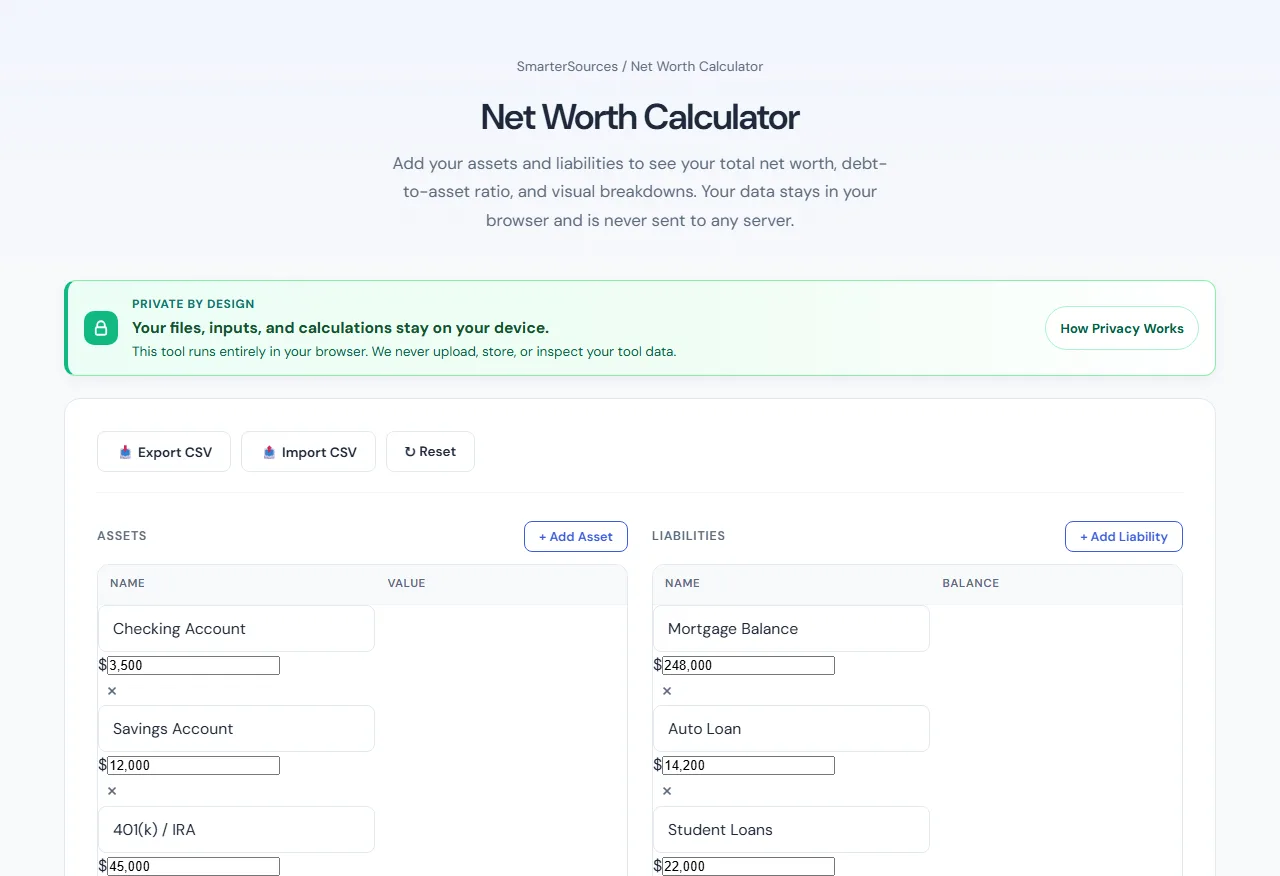
Task: Click the SmarterSources breadcrumb link
Action: [x=566, y=66]
